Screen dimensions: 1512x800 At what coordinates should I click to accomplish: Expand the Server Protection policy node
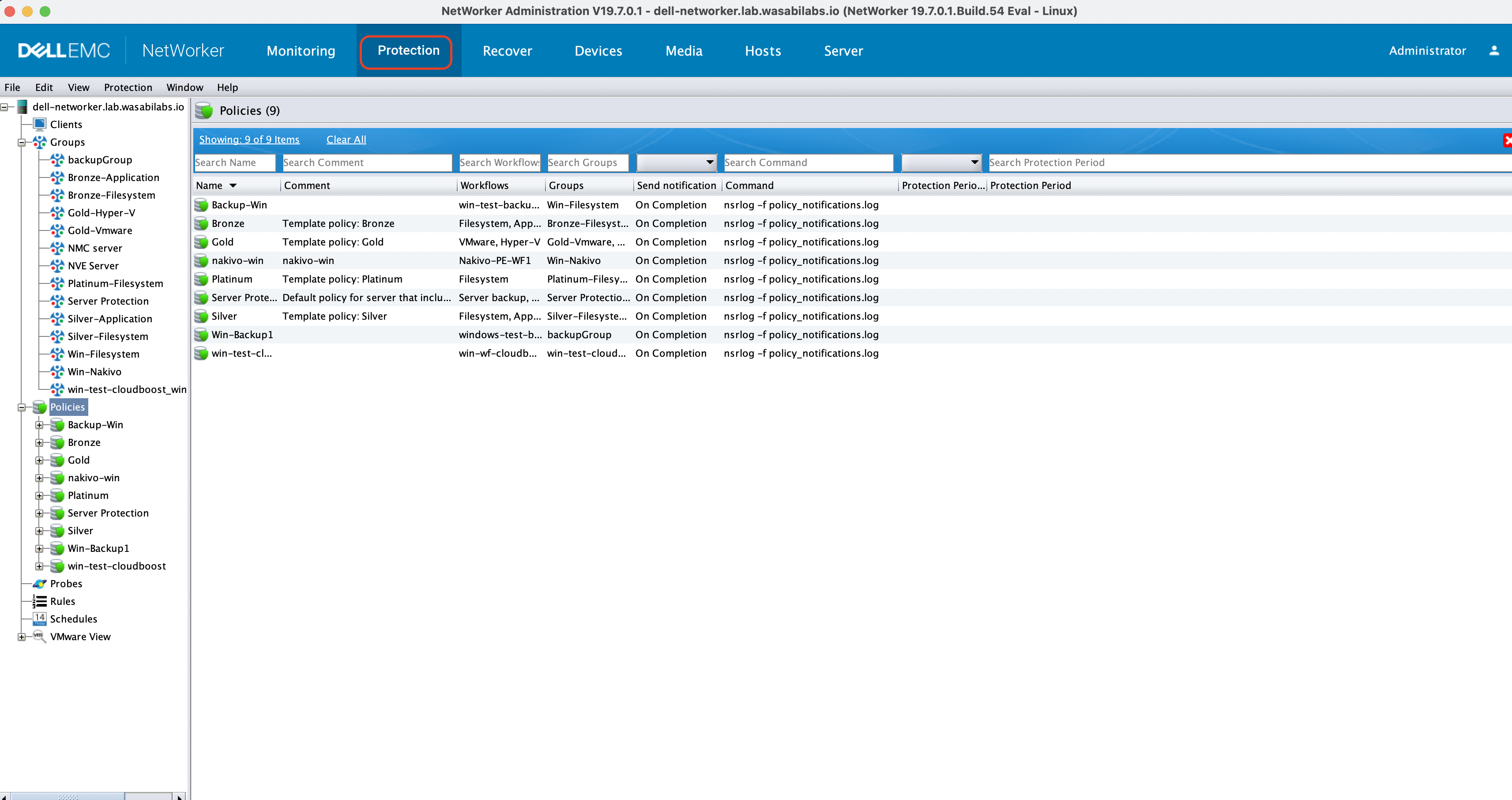[x=39, y=513]
